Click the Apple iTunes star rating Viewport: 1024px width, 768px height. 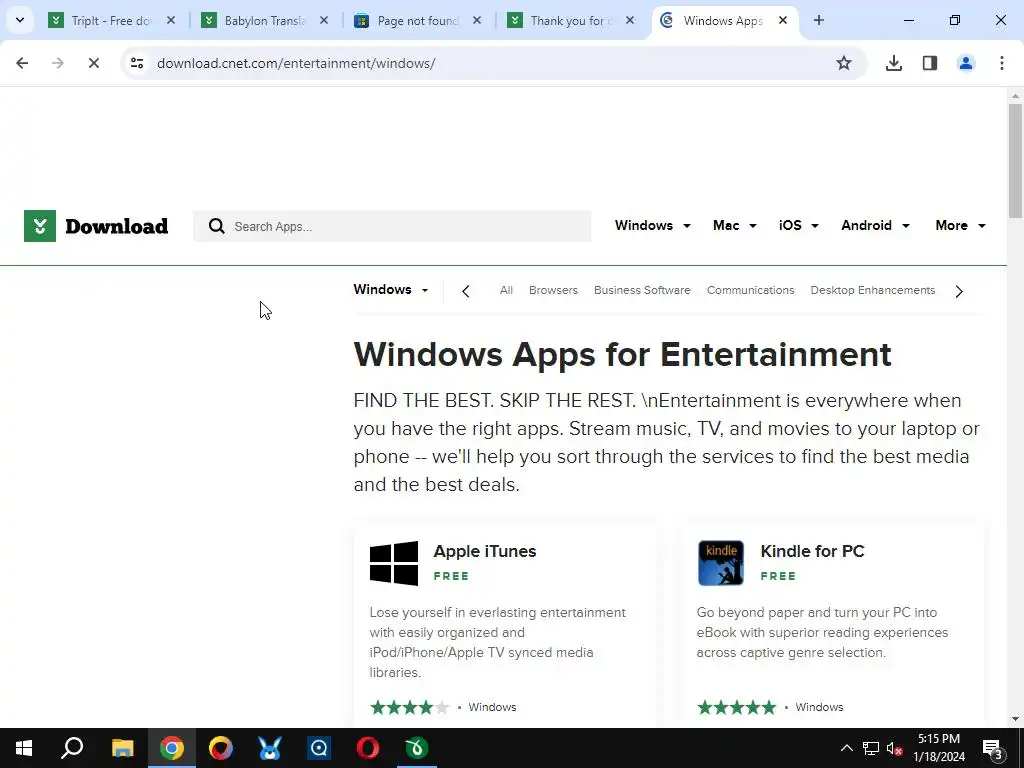(410, 707)
